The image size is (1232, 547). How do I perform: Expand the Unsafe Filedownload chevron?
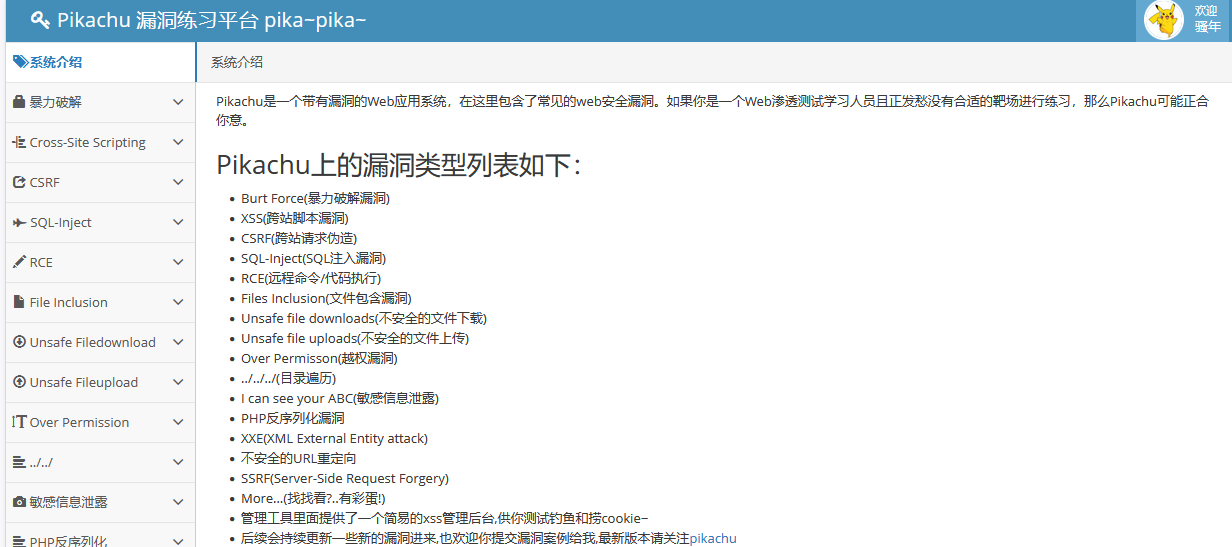pos(178,342)
